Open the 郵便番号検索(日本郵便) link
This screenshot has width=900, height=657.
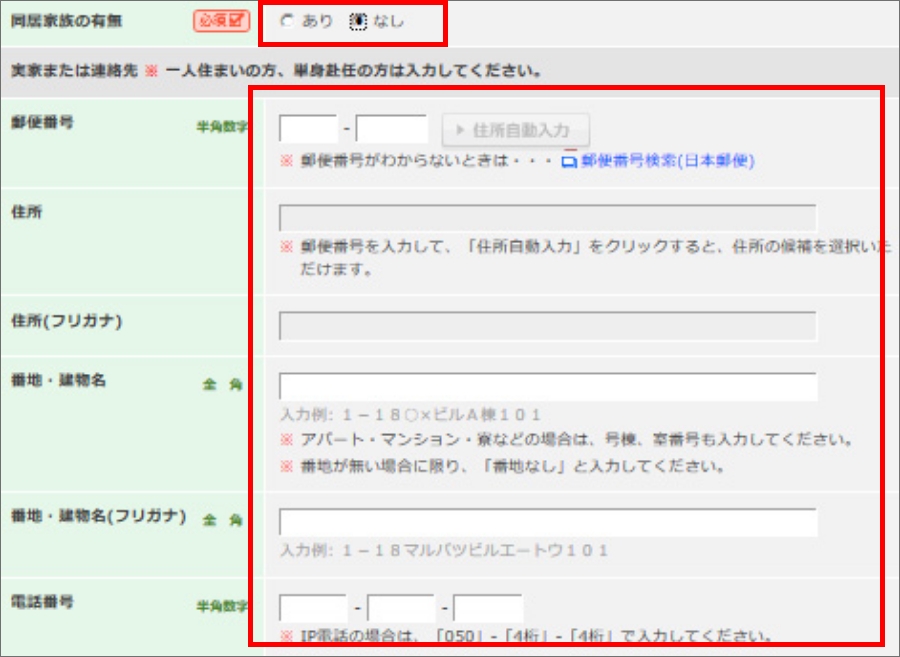click(667, 160)
